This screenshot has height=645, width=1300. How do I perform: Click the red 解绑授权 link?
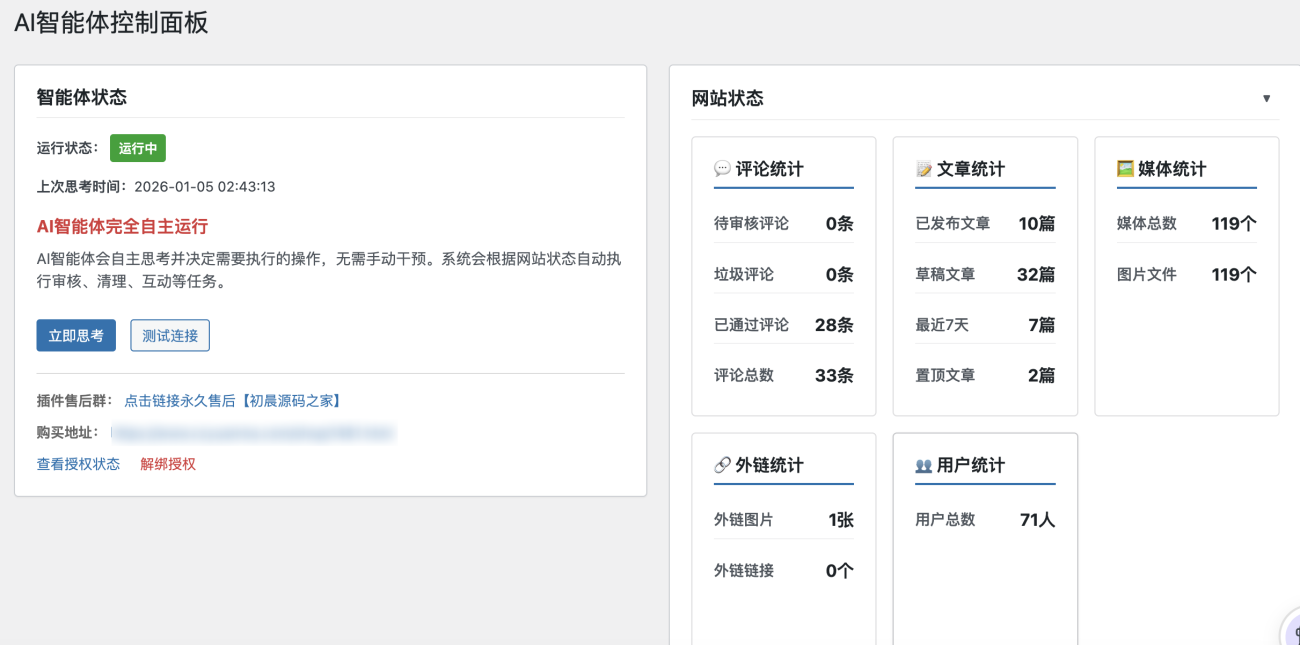click(168, 464)
